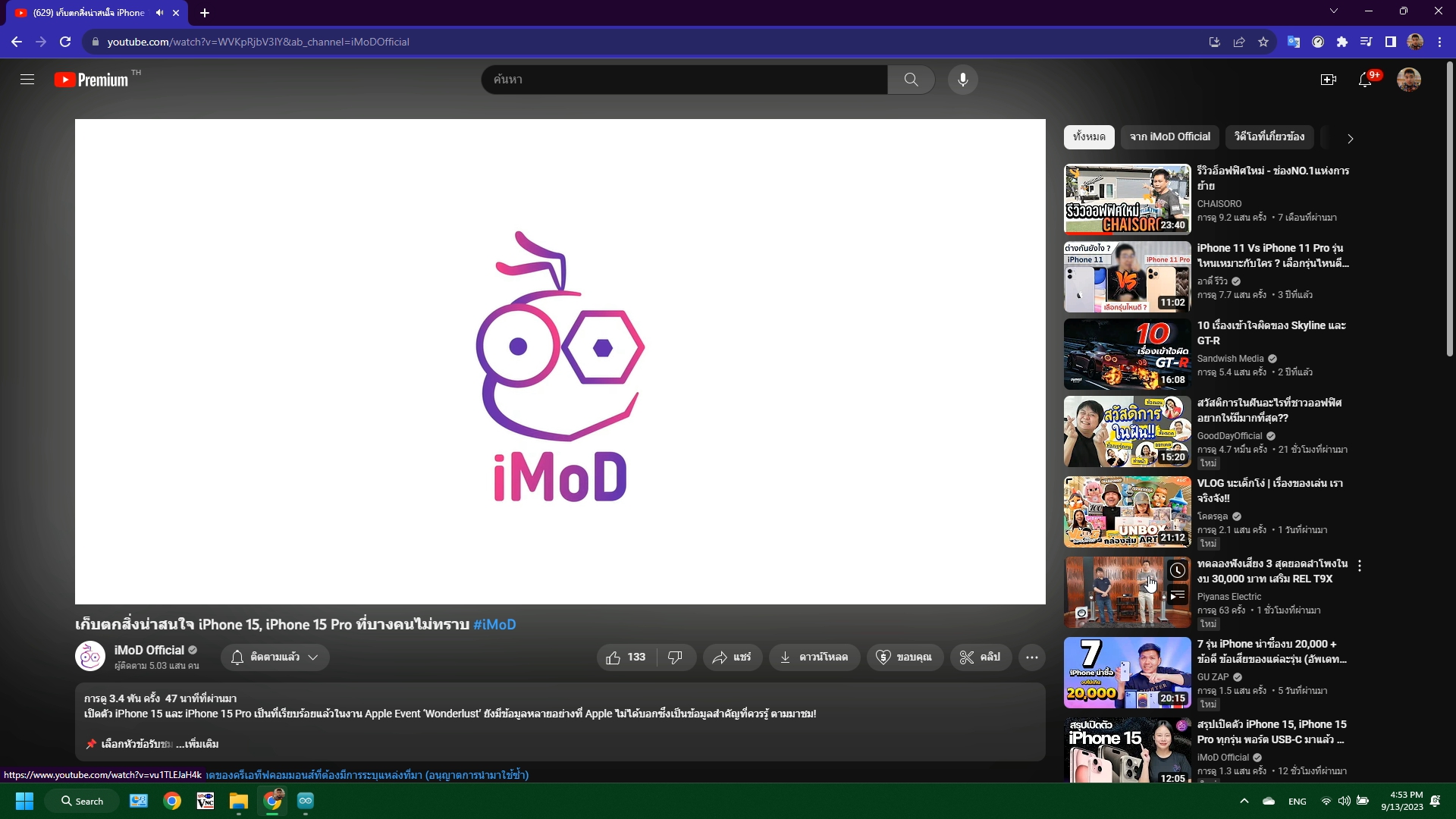Open the browser share page icon
This screenshot has width=1456, height=819.
coord(1238,42)
